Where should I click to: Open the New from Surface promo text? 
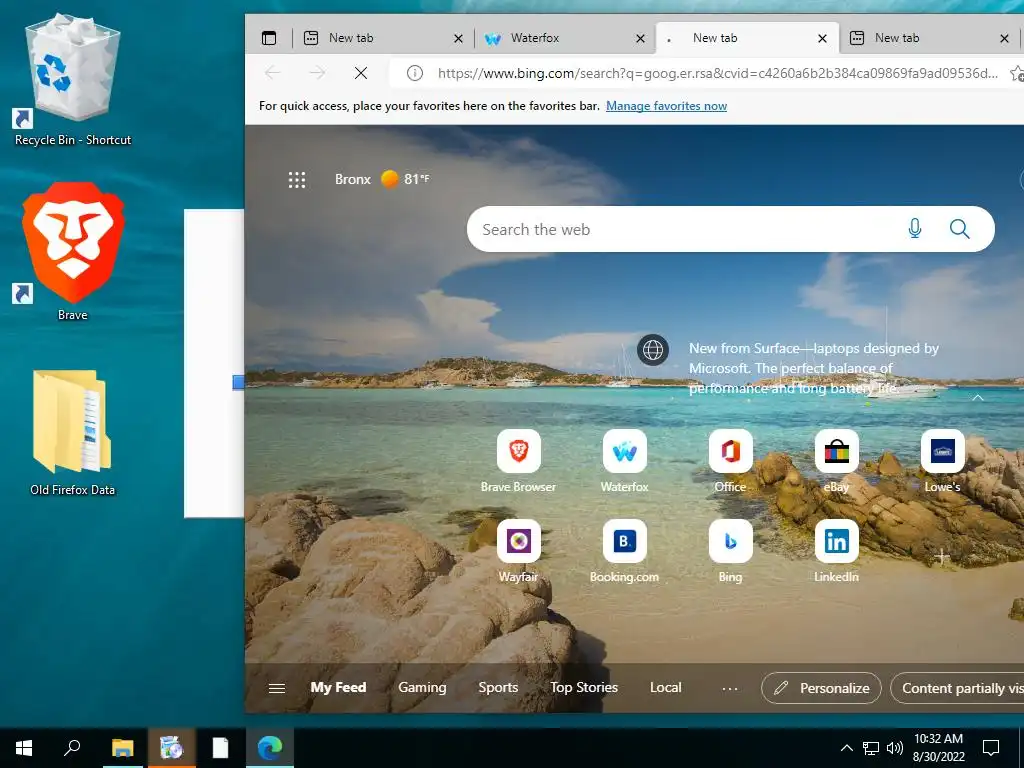pos(814,368)
